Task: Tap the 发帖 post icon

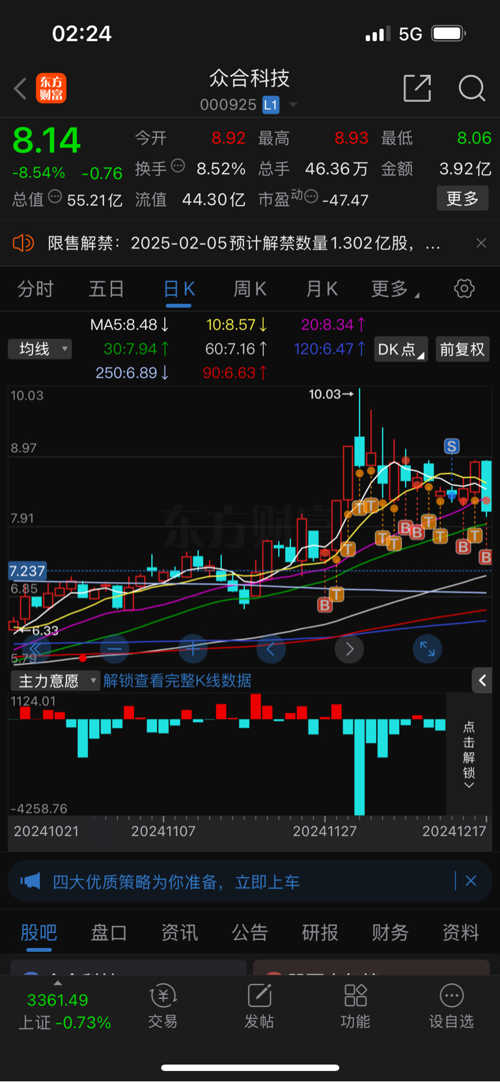Action: point(259,1006)
